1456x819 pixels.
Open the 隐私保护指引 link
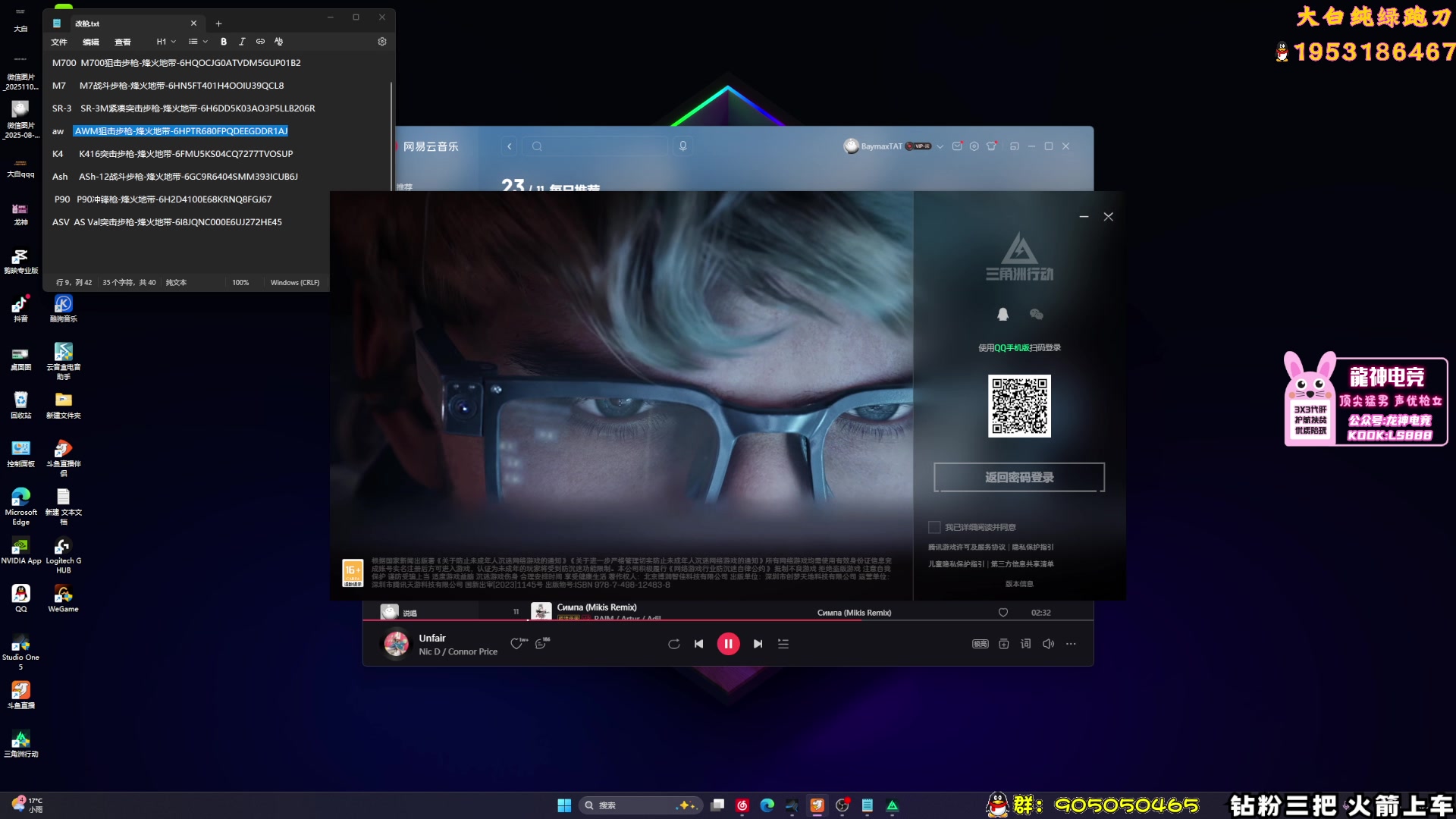pos(1033,547)
